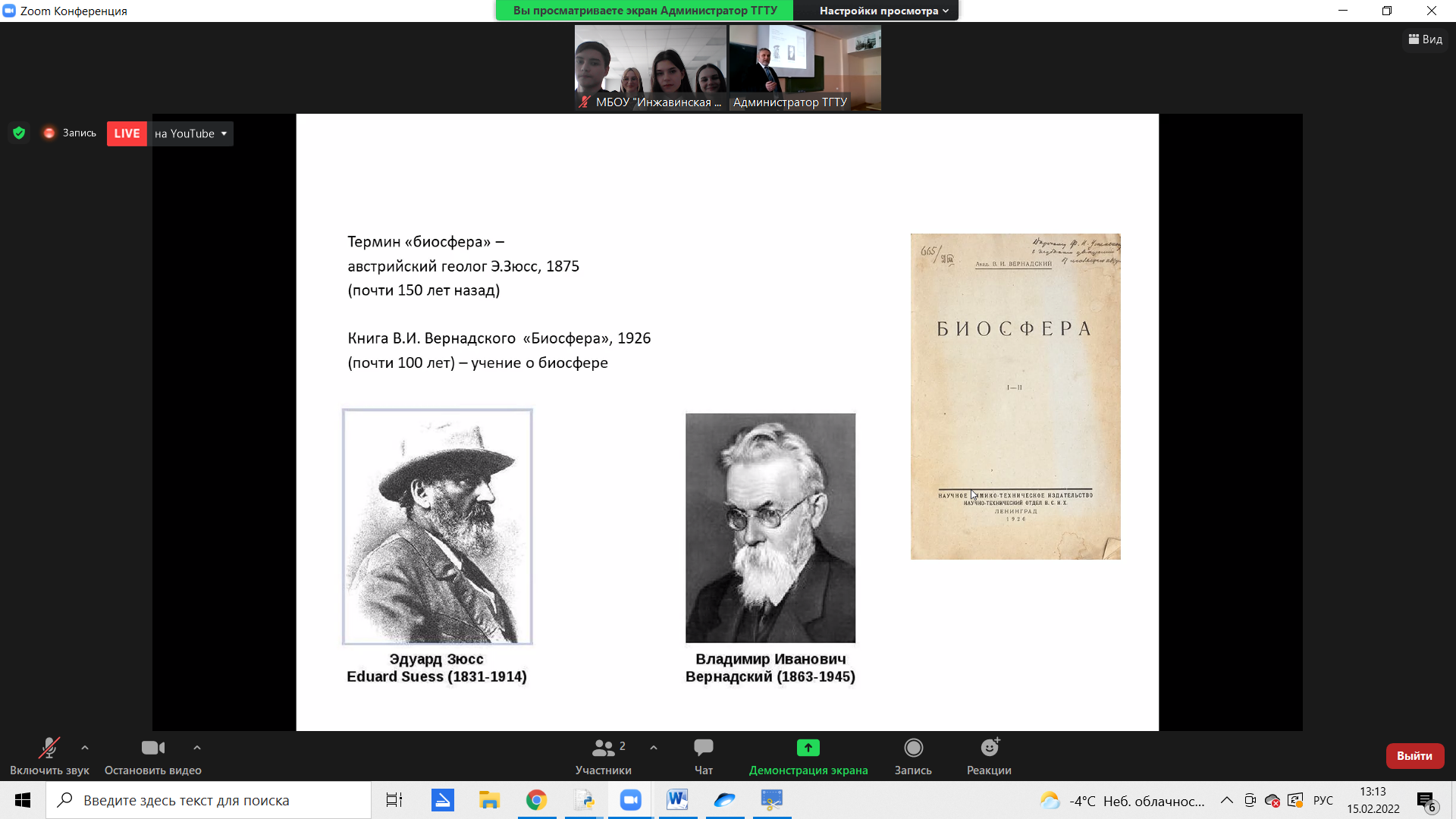This screenshot has height=819, width=1456.
Task: Click the caption Владимир Иванович on slide
Action: [x=770, y=659]
